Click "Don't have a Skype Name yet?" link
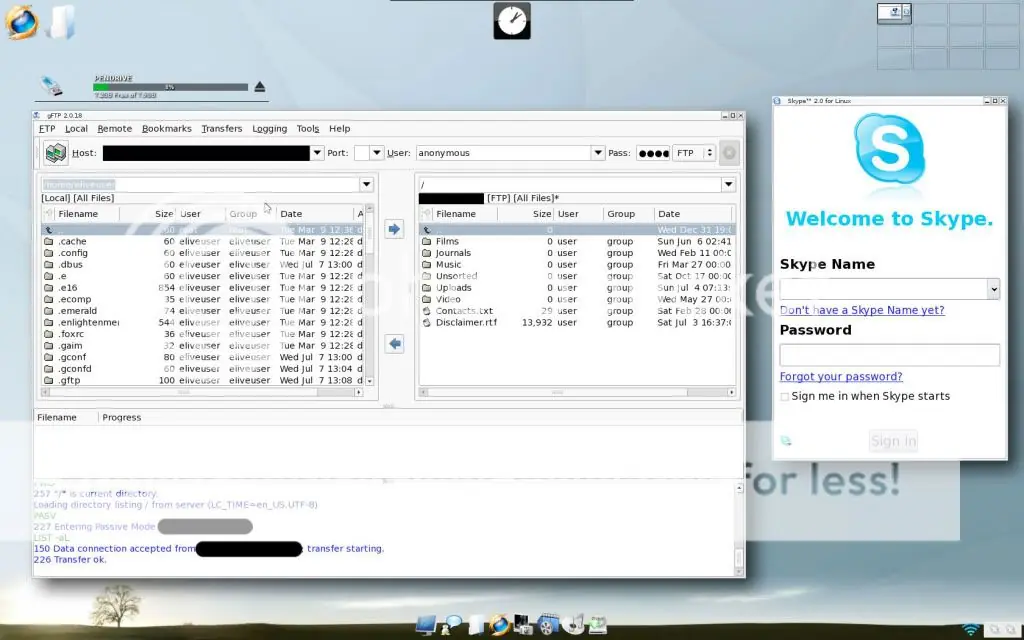 pyautogui.click(x=862, y=310)
